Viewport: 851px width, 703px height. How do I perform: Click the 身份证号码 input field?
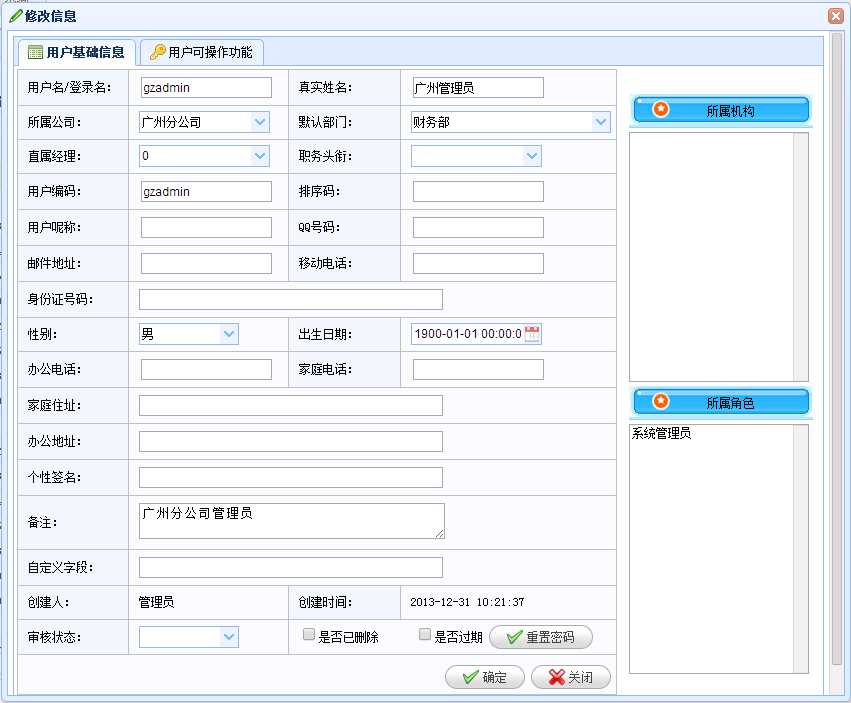(x=291, y=300)
